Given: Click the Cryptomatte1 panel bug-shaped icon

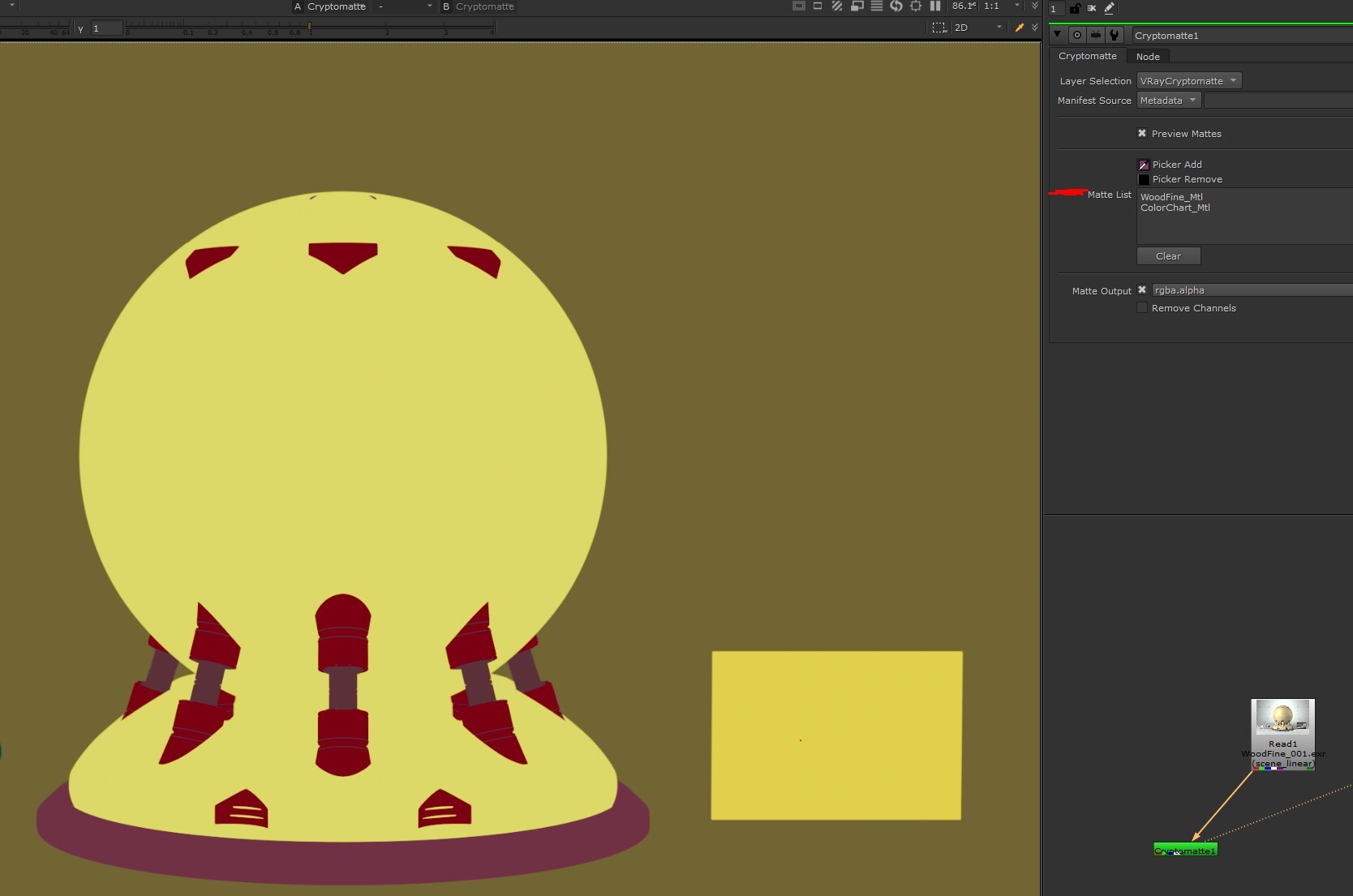Looking at the screenshot, I should coord(1096,35).
